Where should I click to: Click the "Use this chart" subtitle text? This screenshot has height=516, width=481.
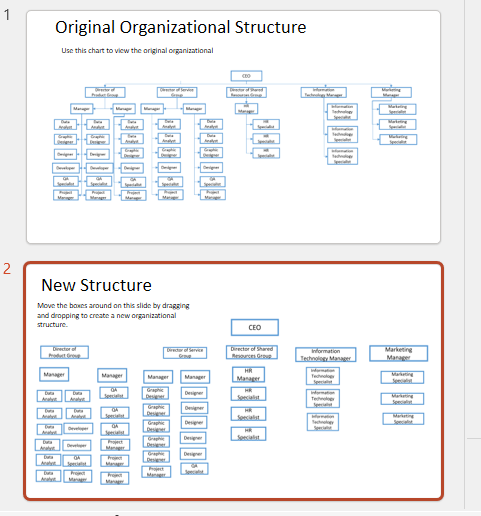137,51
